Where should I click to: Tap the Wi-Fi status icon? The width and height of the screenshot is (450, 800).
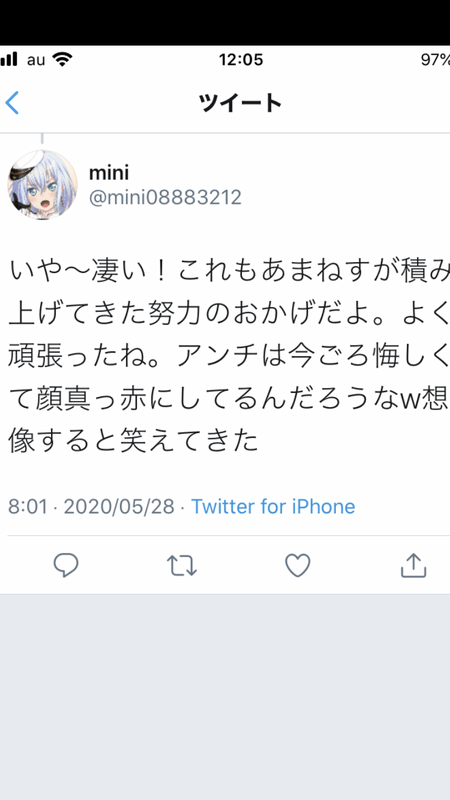pyautogui.click(x=62, y=60)
